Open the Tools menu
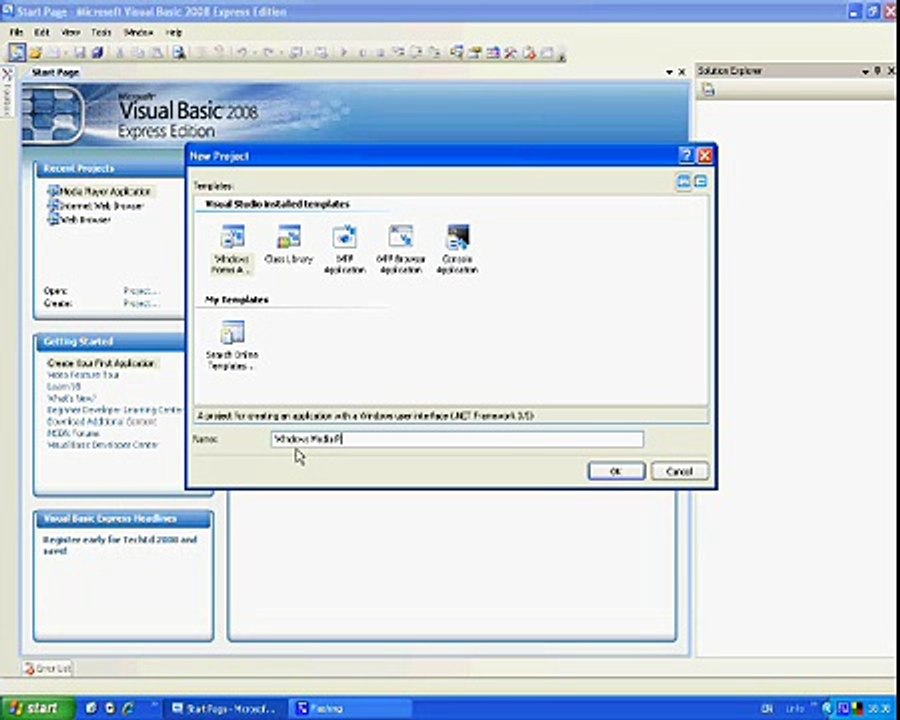The image size is (900, 720). (x=101, y=32)
